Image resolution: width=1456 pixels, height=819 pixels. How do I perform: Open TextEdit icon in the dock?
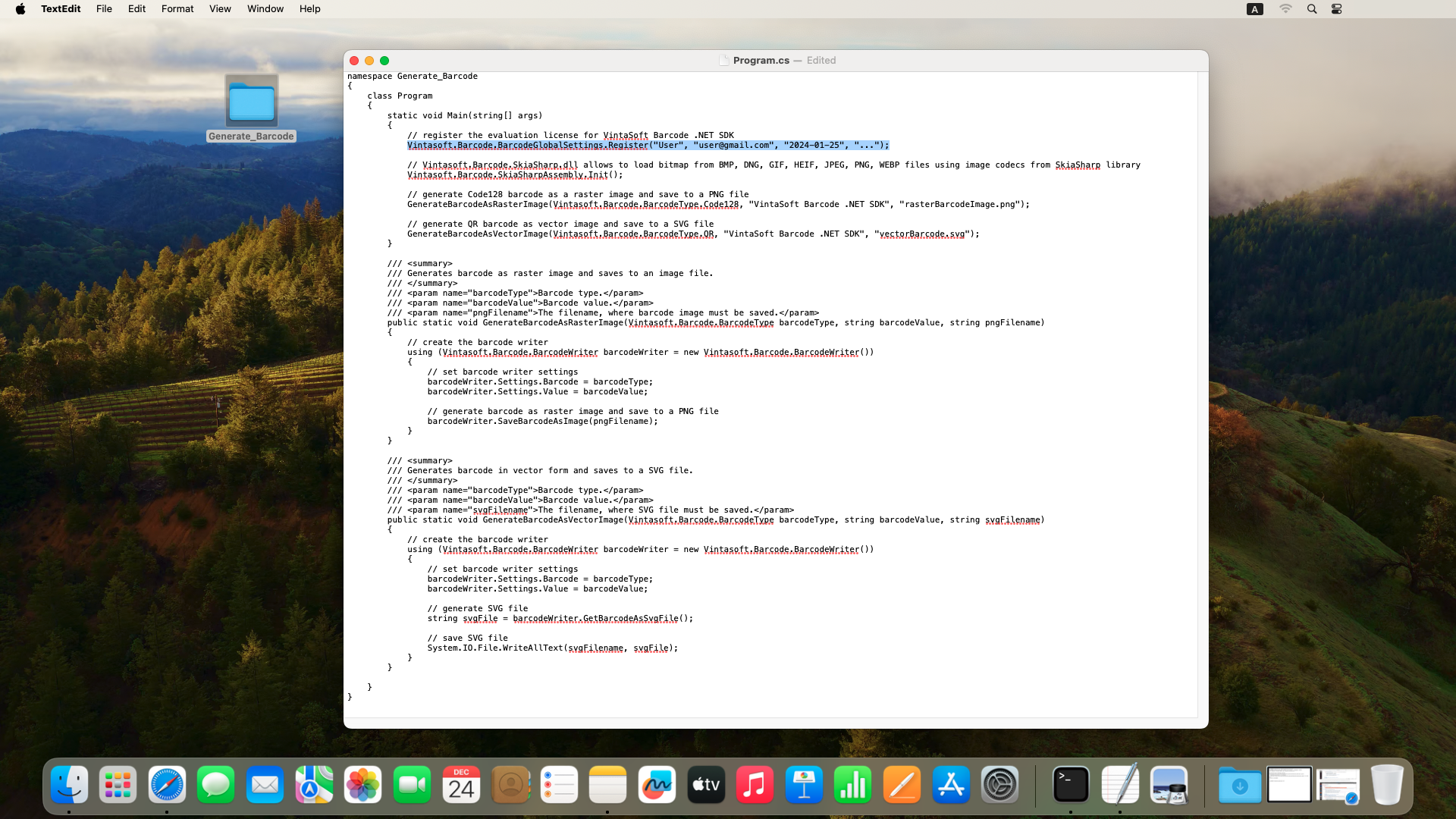click(x=1120, y=785)
